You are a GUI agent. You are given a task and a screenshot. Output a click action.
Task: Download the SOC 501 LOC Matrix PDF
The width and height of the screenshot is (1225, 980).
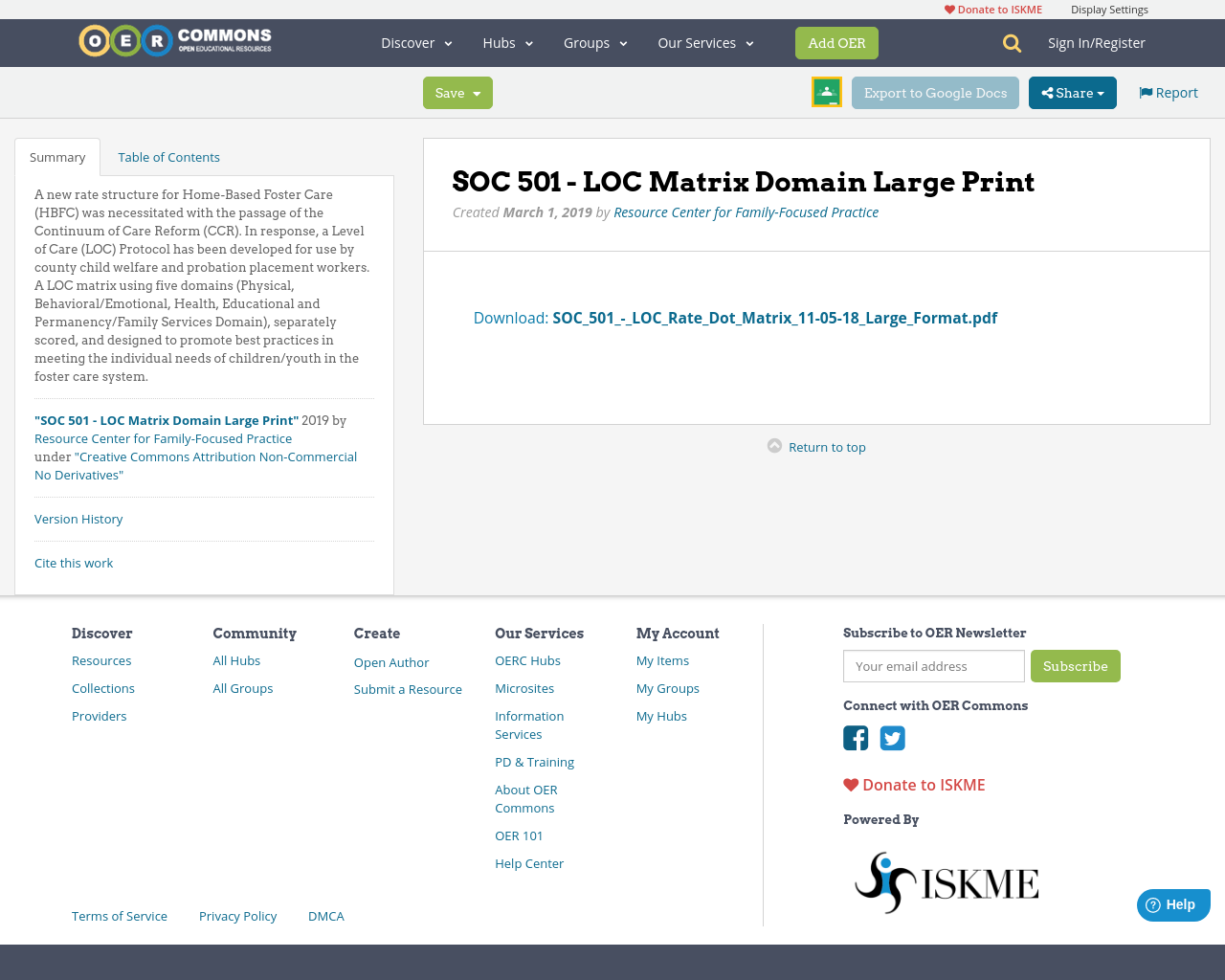(x=774, y=317)
